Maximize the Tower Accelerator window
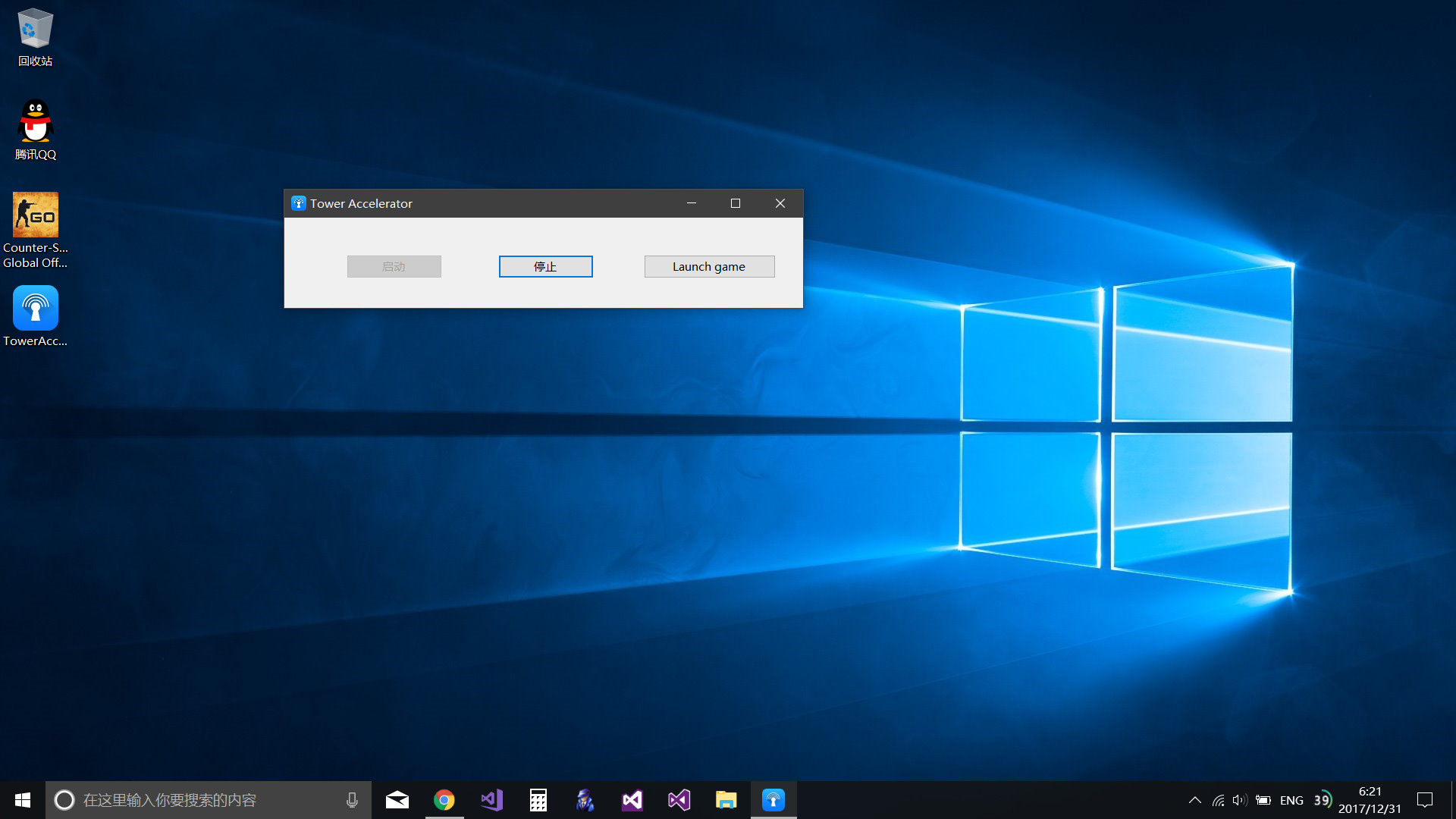This screenshot has width=1456, height=819. (735, 203)
